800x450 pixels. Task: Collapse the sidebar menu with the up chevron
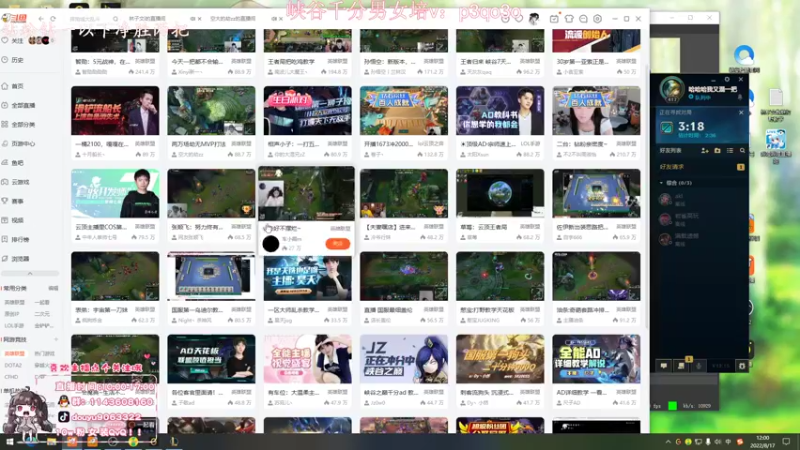pos(30,273)
